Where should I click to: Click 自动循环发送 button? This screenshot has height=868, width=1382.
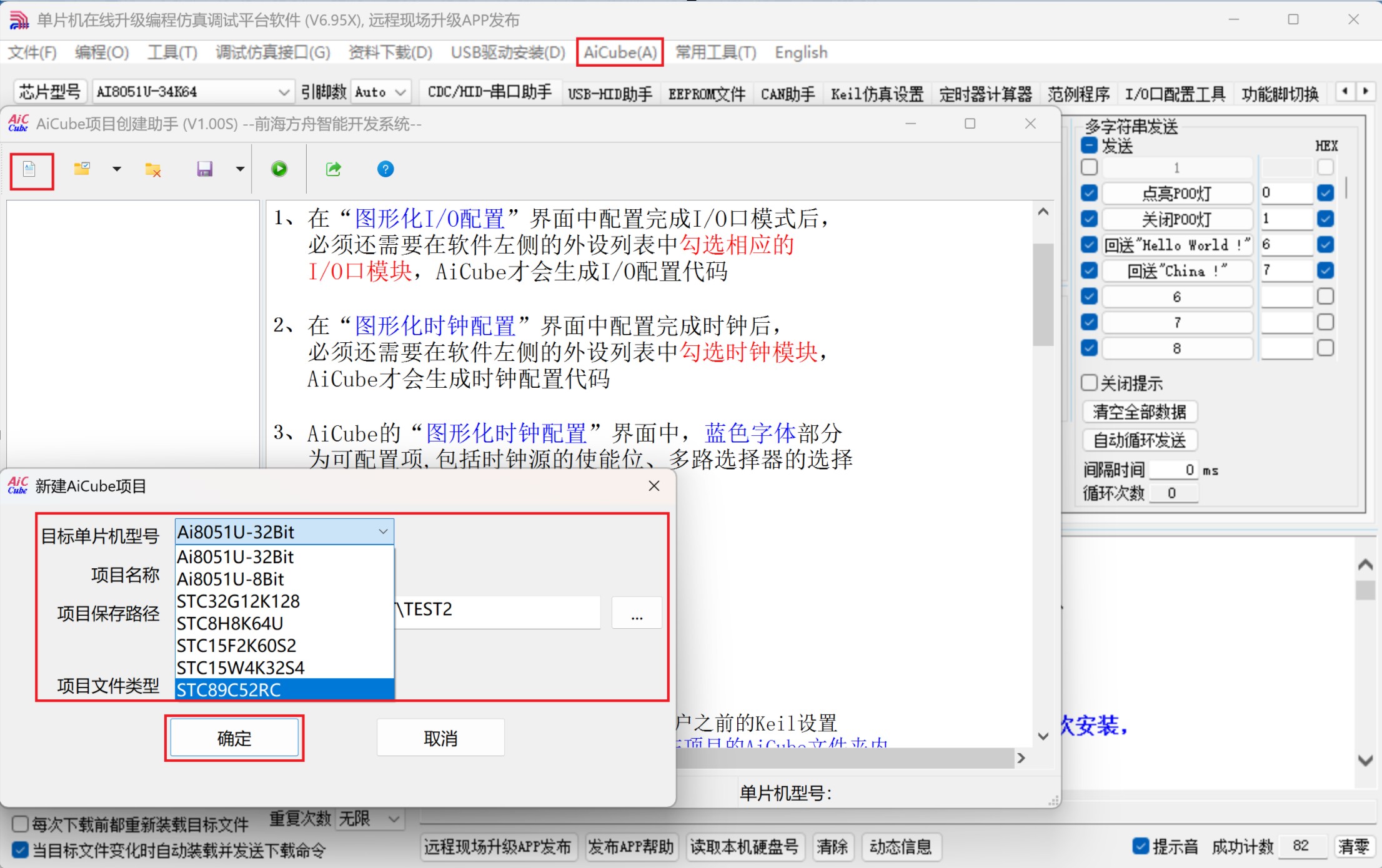coord(1140,440)
